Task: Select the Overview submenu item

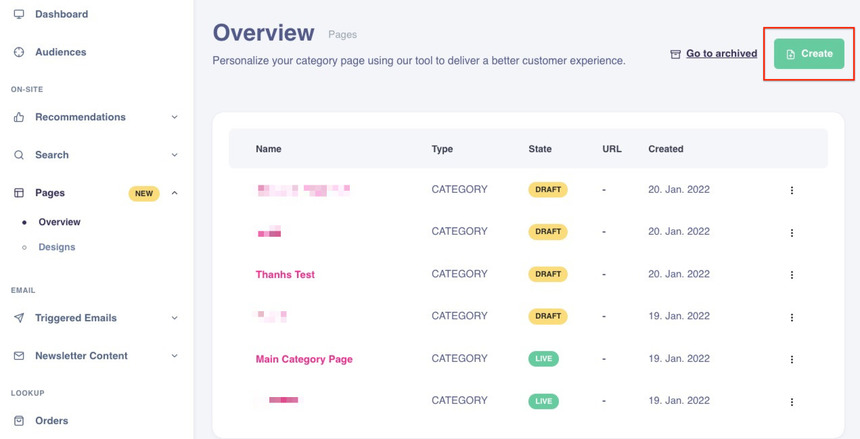Action: [59, 222]
